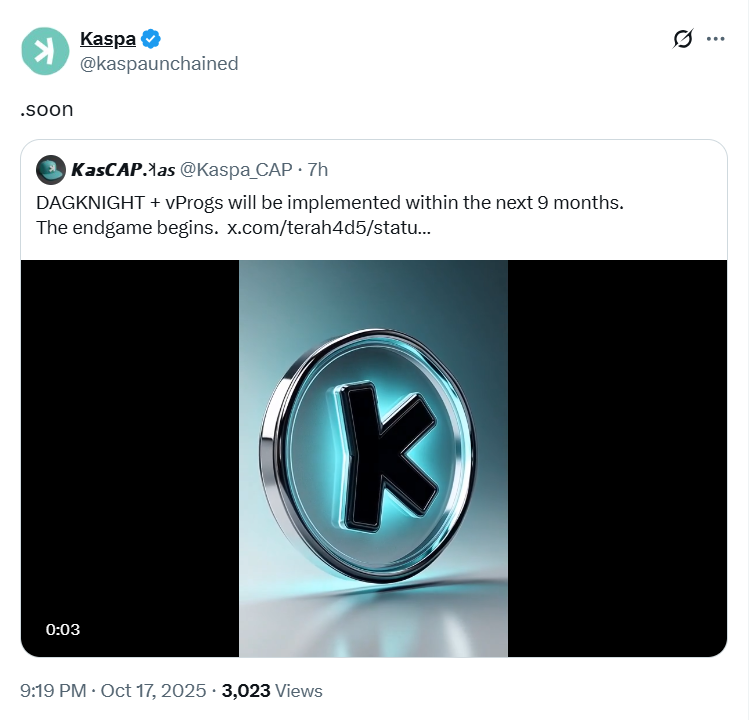Viewport: 752px width, 720px height.
Task: Click the Kaspa profile avatar
Action: (x=44, y=50)
